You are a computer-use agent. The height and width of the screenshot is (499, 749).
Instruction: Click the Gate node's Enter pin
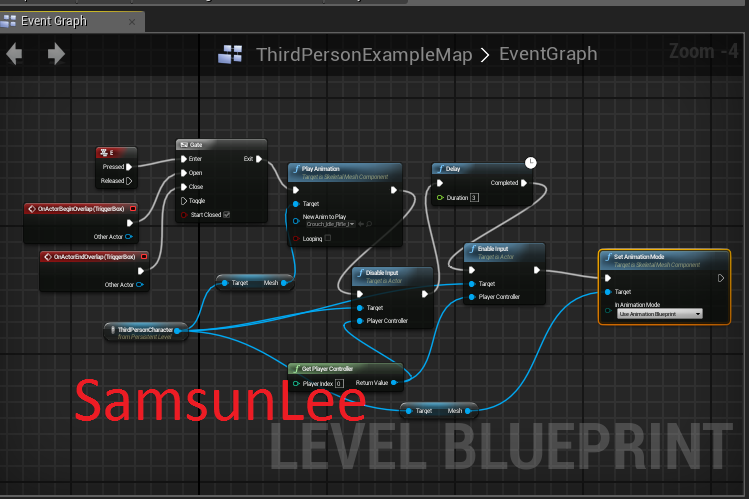[x=184, y=159]
